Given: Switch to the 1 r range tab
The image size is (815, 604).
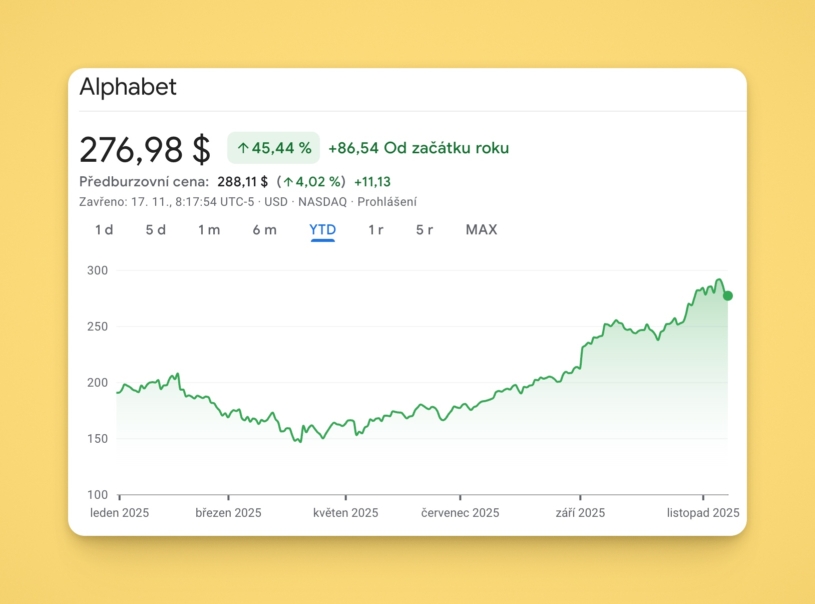Looking at the screenshot, I should 375,230.
